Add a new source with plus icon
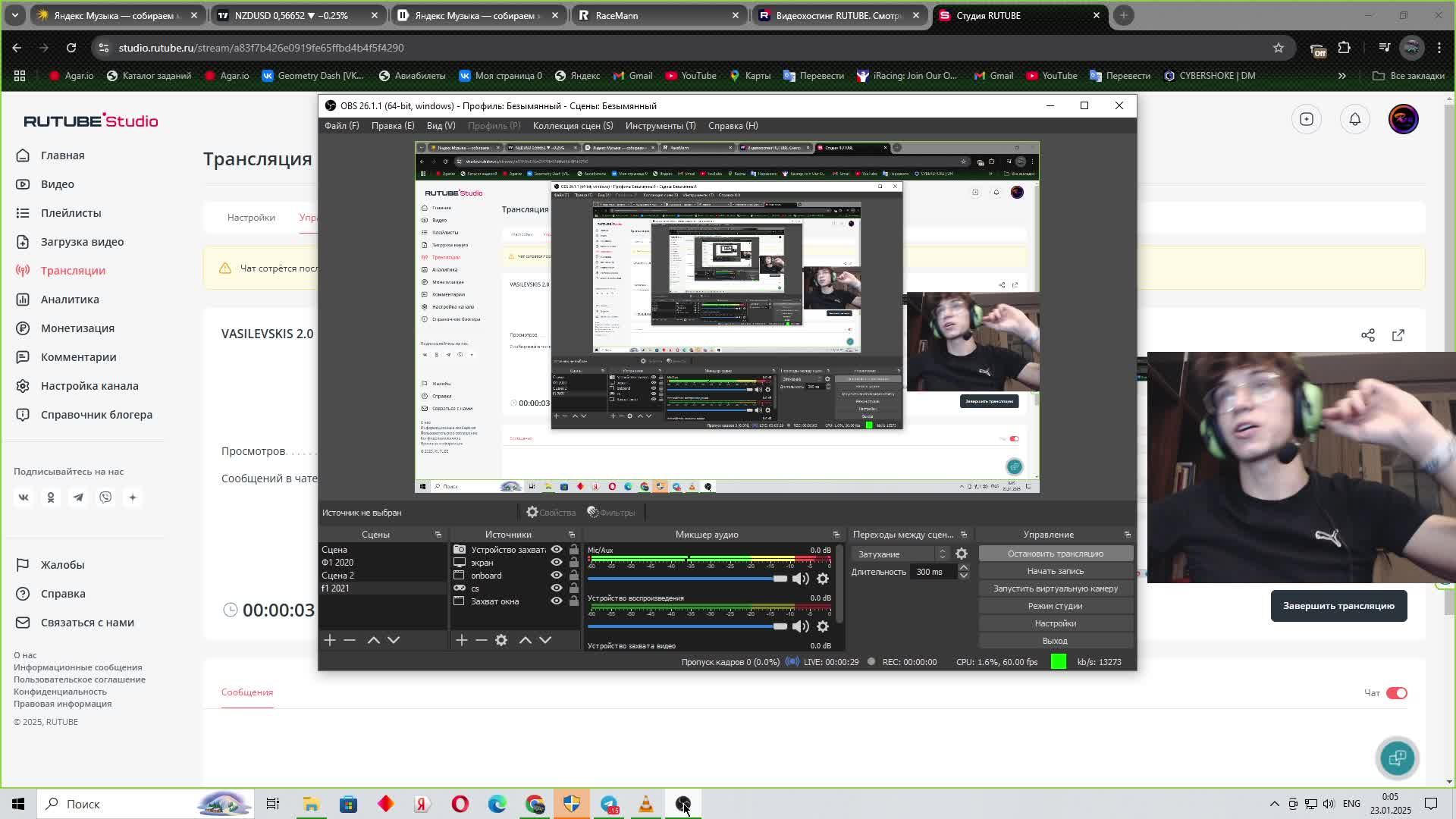 [x=461, y=640]
